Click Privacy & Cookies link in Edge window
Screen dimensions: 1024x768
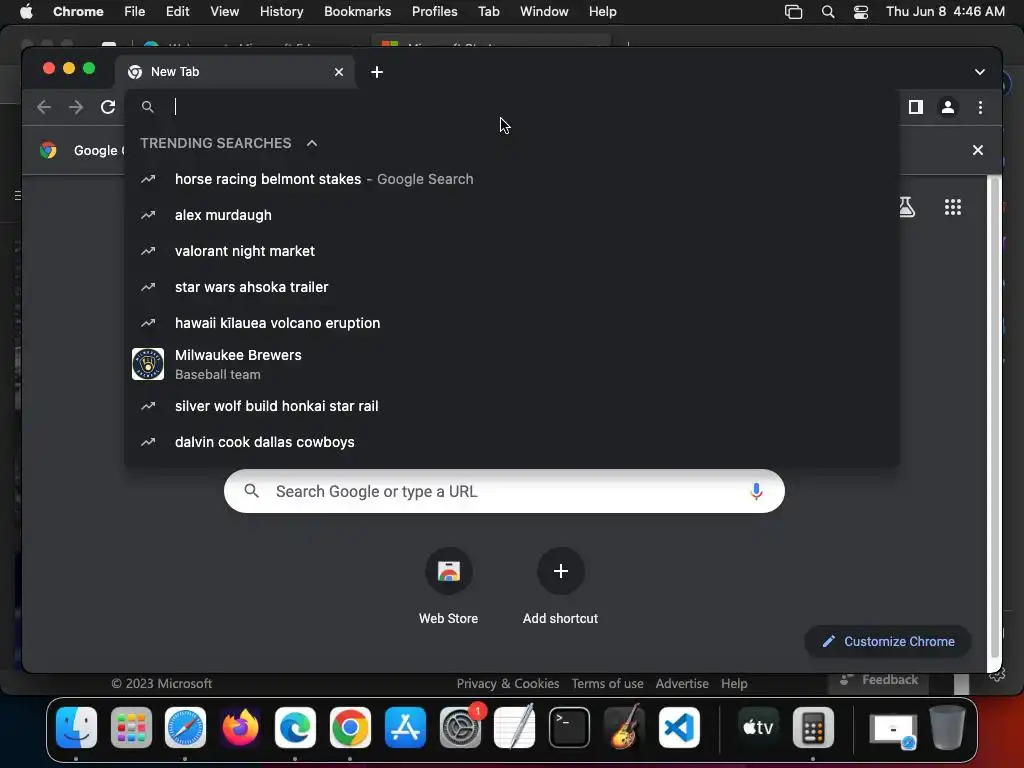(507, 683)
